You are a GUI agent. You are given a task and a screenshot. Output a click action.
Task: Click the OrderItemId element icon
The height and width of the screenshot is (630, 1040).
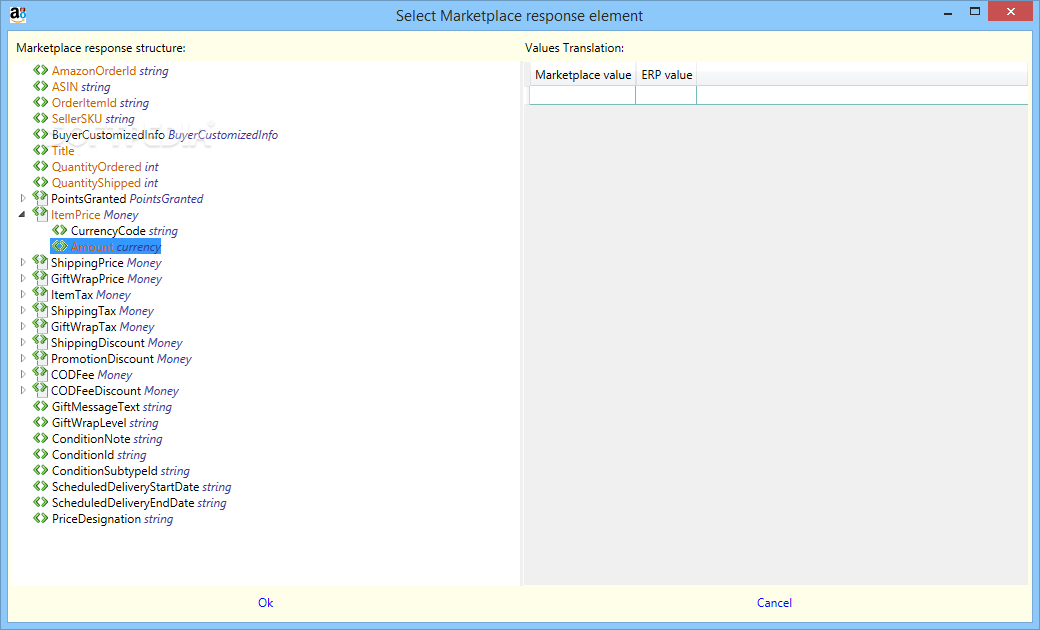point(40,102)
